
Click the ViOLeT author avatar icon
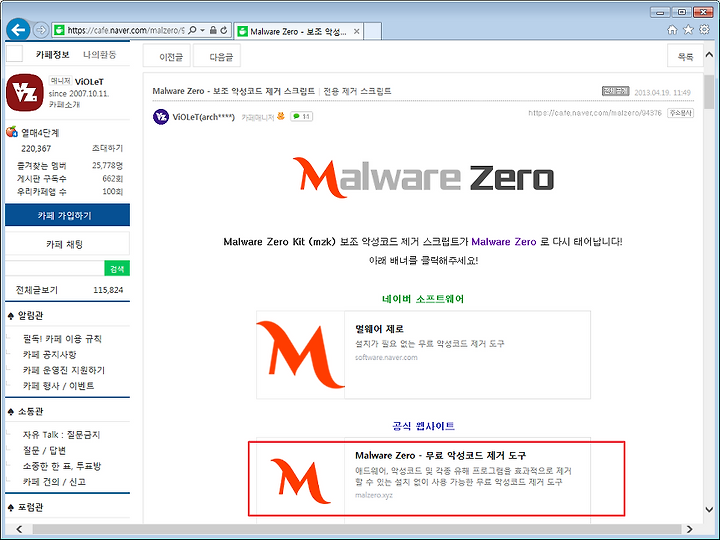coord(161,117)
